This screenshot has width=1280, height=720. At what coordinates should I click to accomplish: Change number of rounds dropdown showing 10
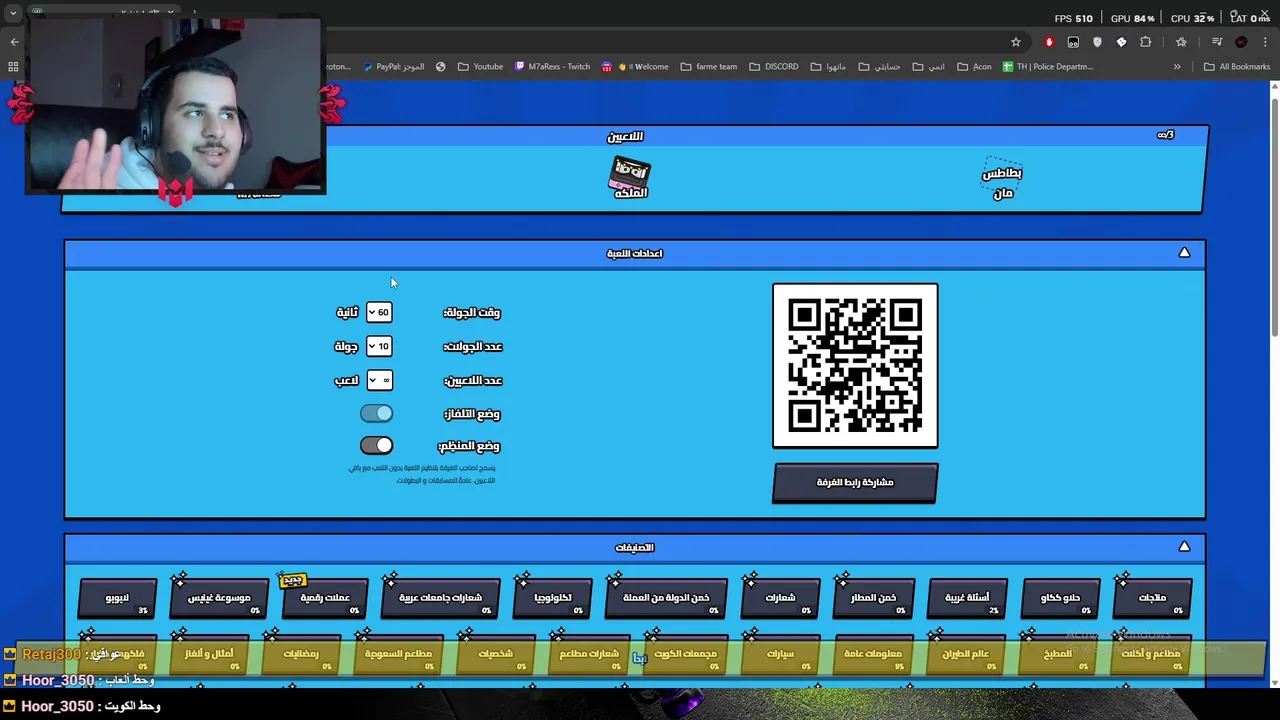(x=379, y=346)
